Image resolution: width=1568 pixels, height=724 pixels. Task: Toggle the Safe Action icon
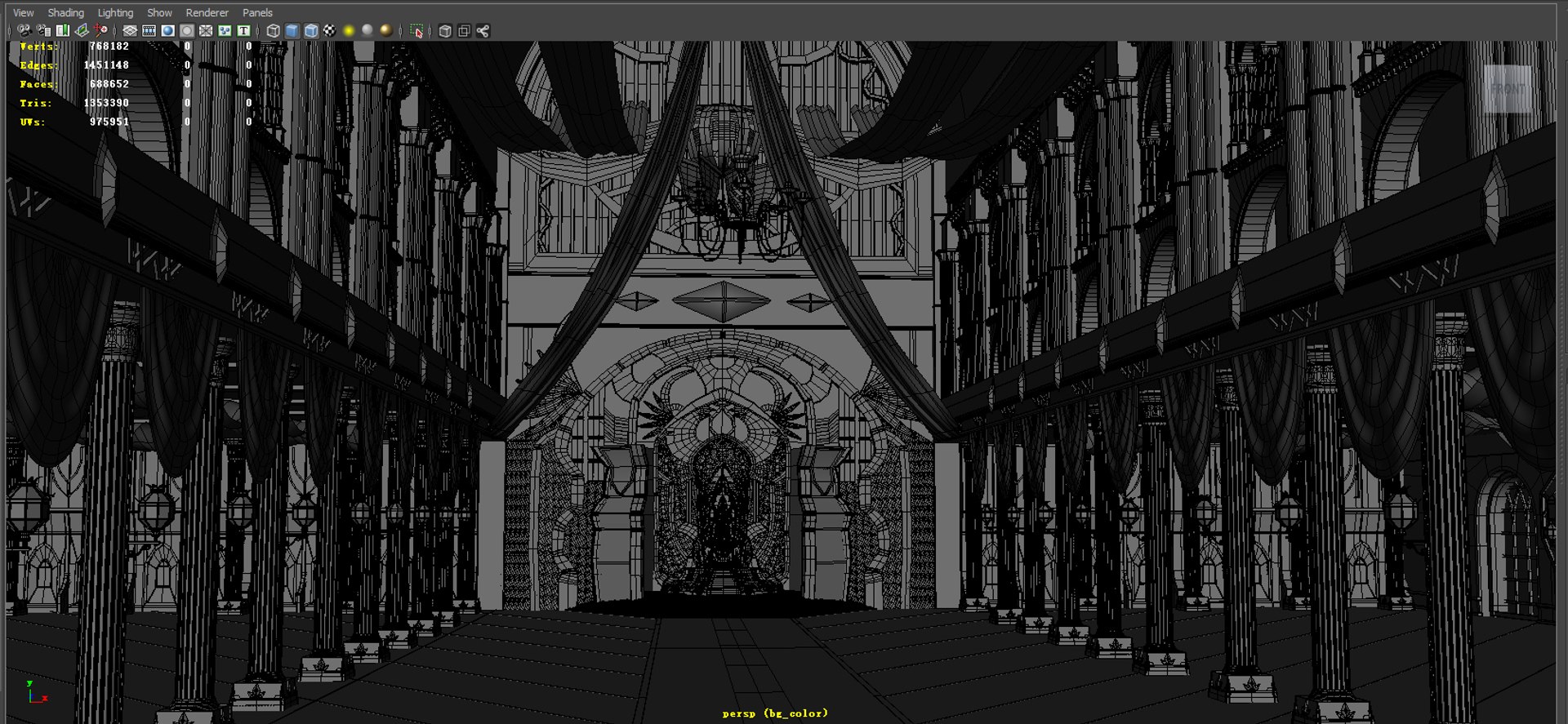tap(225, 31)
